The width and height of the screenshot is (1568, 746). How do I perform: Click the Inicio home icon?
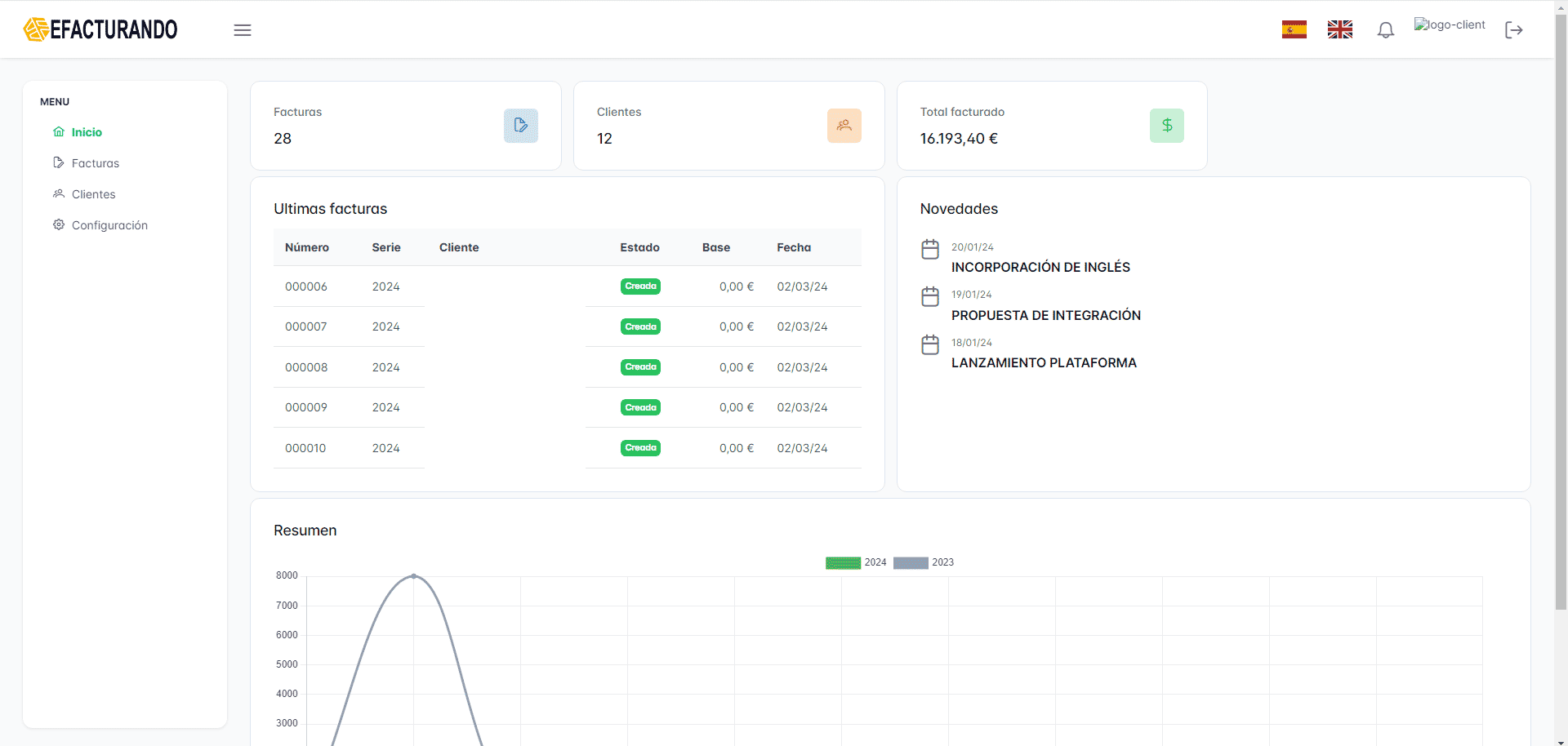[x=59, y=131]
